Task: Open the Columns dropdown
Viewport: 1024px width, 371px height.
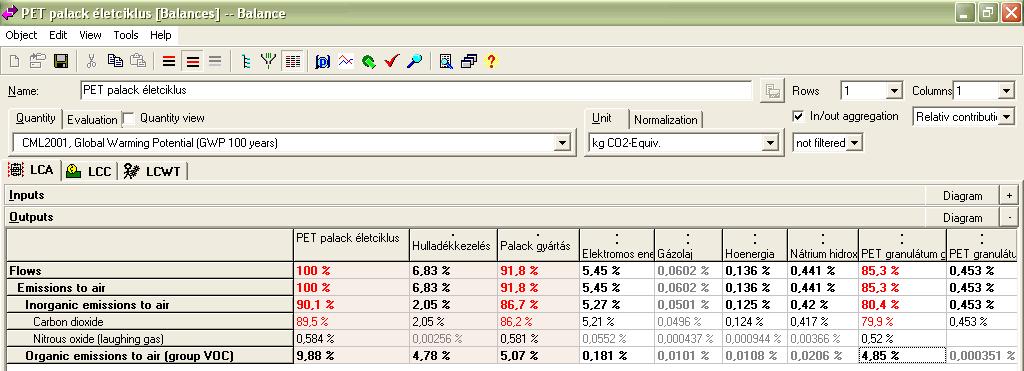Action: (1006, 91)
